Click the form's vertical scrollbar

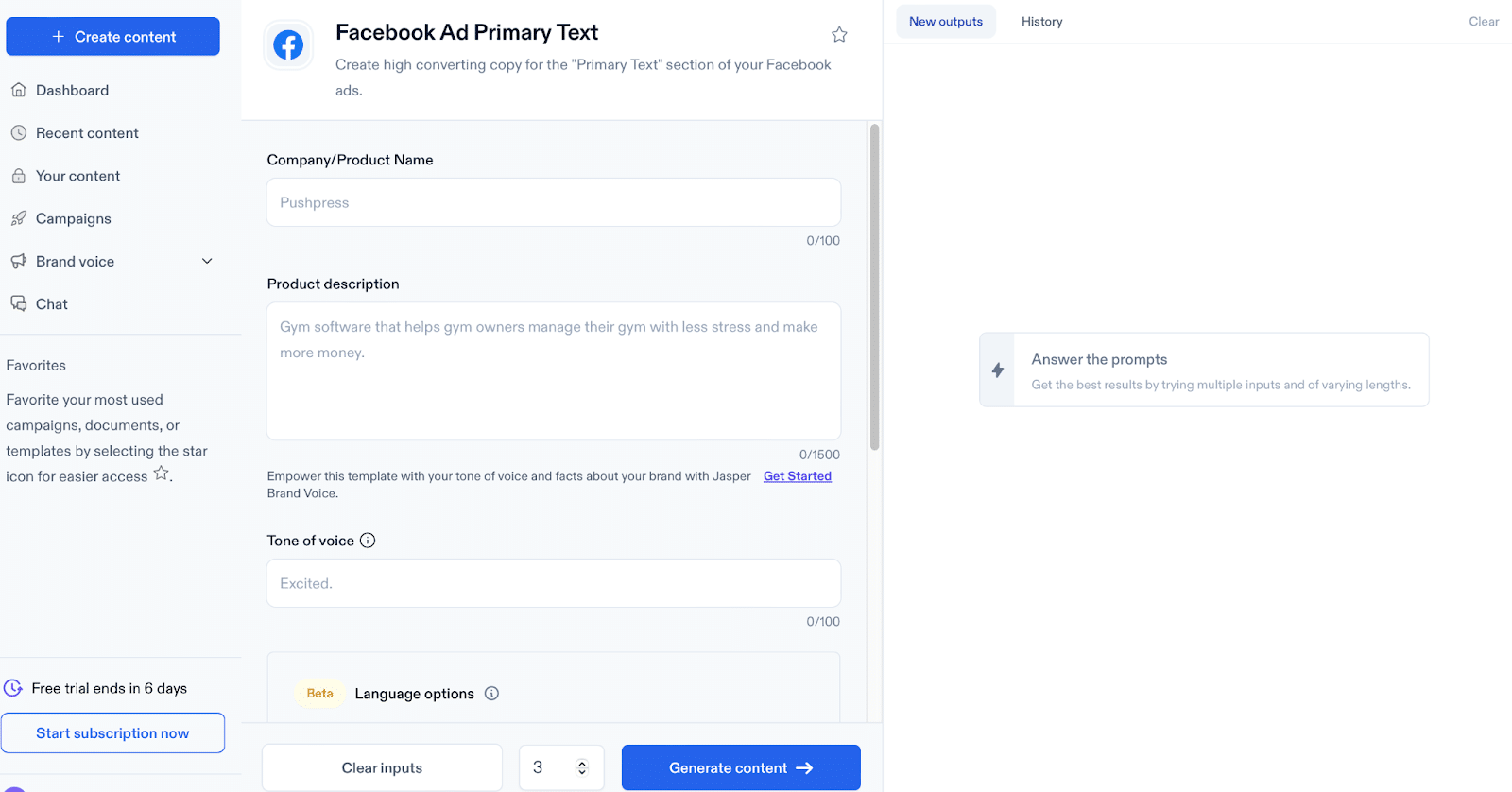(x=874, y=286)
